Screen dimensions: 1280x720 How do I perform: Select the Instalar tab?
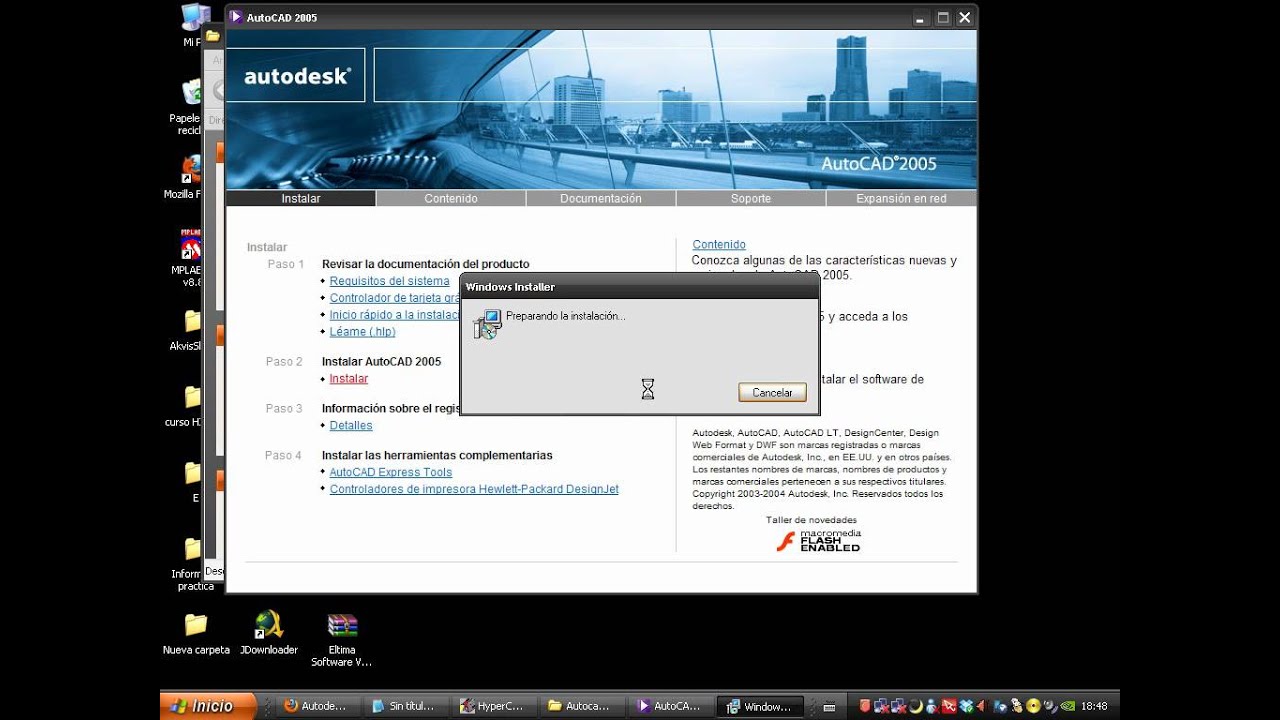[x=301, y=198]
